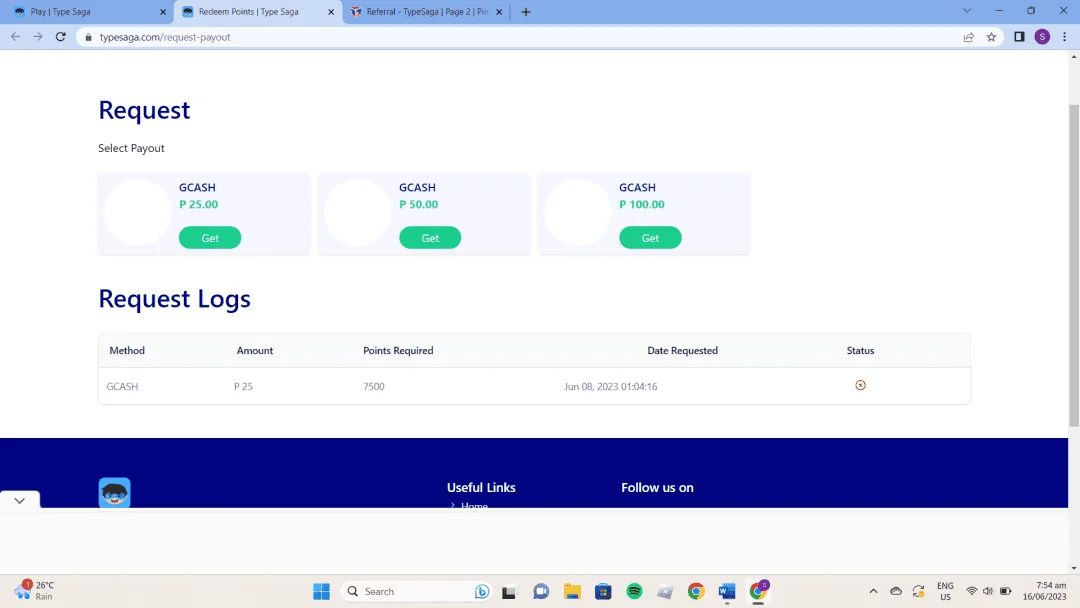
Task: Open Microsoft Store from taskbar
Action: (603, 591)
